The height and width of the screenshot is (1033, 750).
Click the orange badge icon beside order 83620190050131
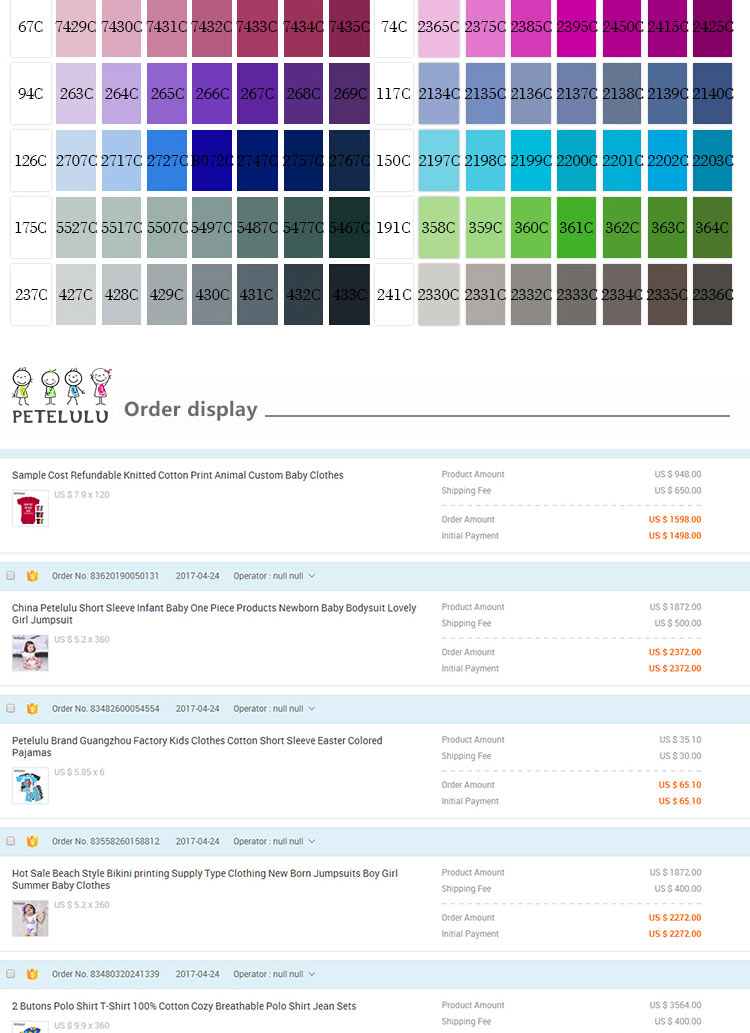point(32,576)
